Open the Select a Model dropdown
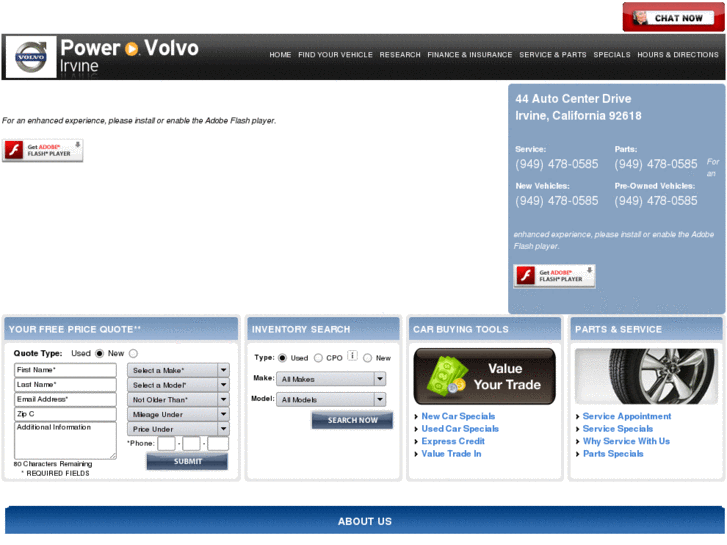Viewport: 727px width, 545px height. [x=179, y=385]
